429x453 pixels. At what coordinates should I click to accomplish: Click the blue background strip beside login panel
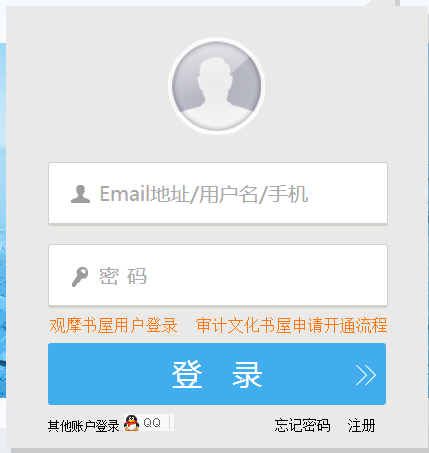(3, 220)
